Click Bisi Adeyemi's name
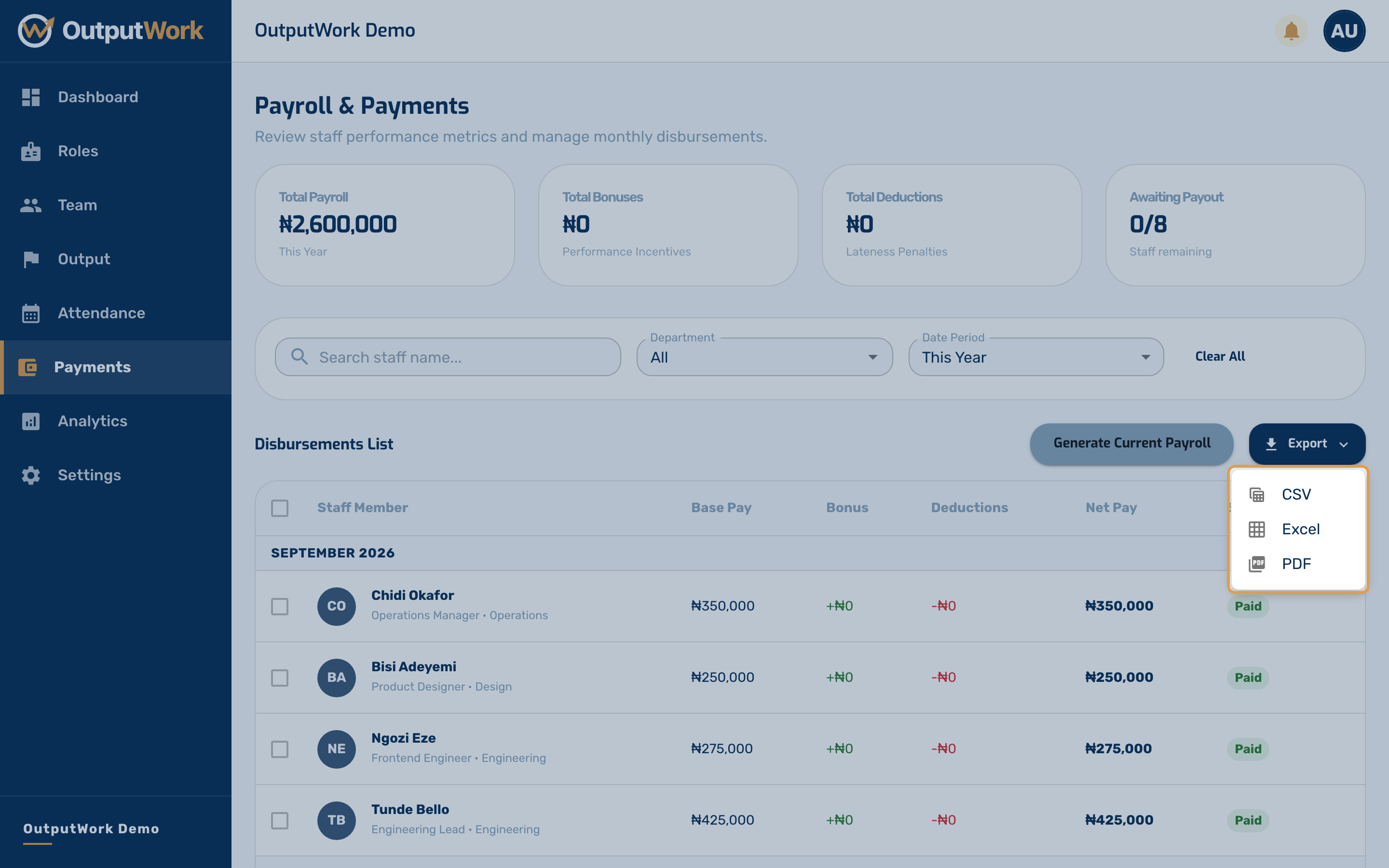 (413, 667)
